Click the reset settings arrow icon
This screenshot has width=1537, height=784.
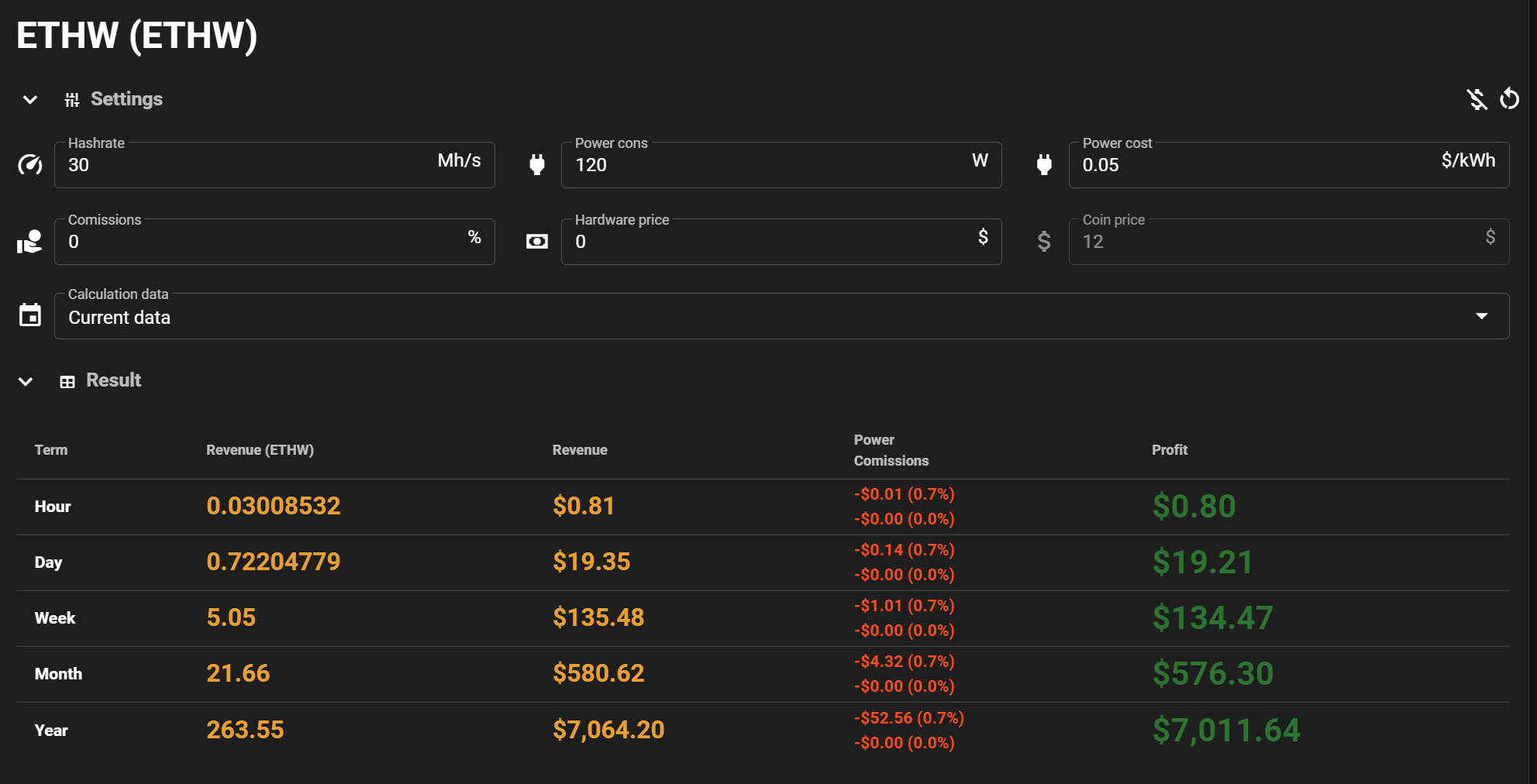click(x=1509, y=99)
